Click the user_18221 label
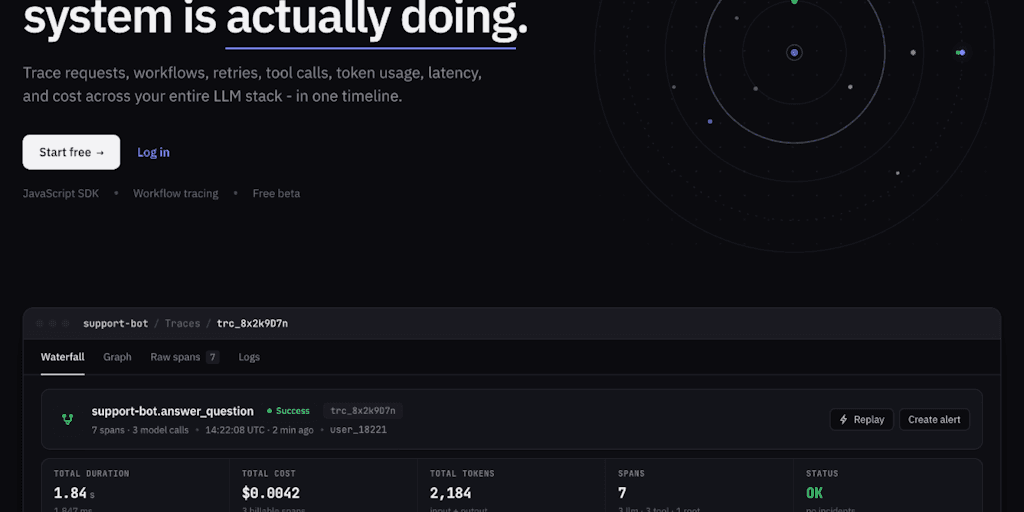The width and height of the screenshot is (1024, 512). point(359,430)
